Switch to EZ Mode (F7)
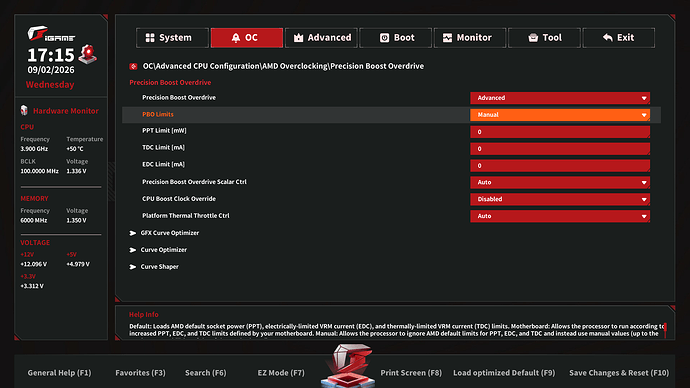Viewport: 690px width, 388px height. point(281,373)
